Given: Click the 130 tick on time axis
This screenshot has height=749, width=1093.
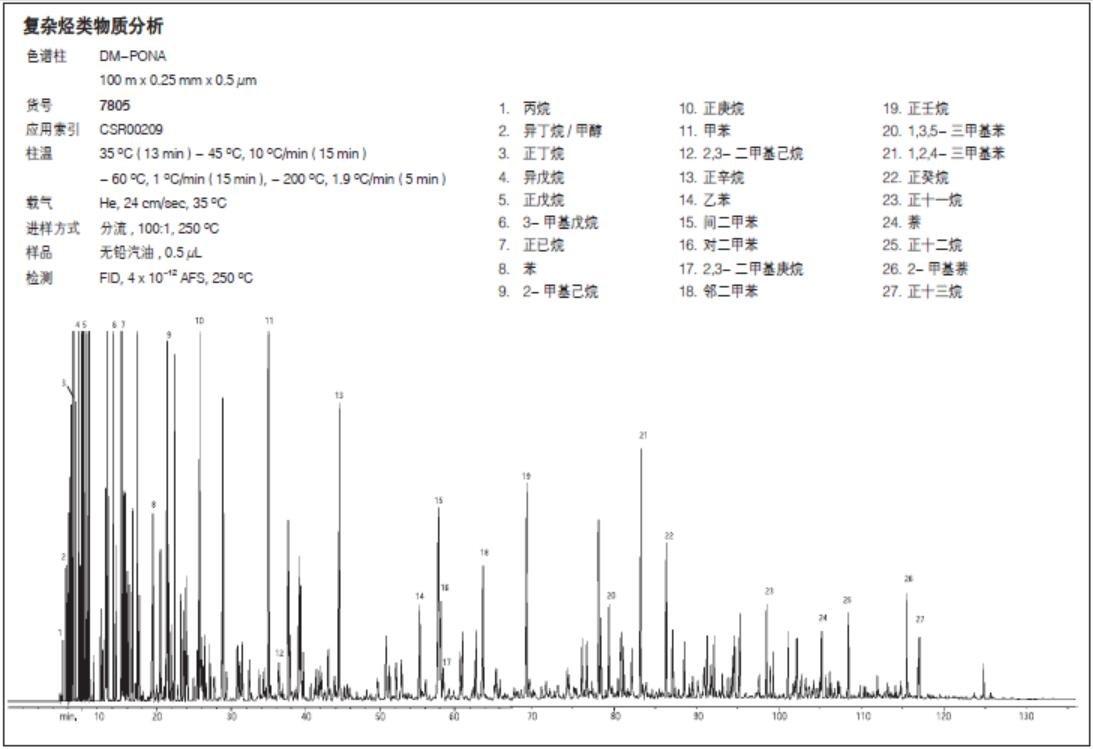Looking at the screenshot, I should pos(1026,716).
